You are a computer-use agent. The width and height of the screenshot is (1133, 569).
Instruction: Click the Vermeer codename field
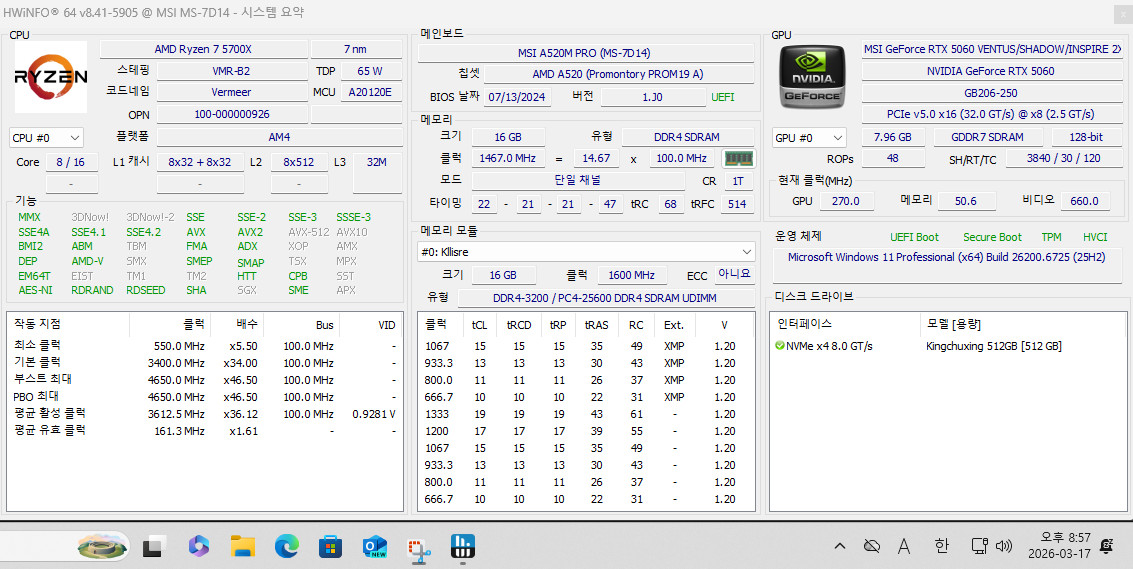(x=231, y=93)
